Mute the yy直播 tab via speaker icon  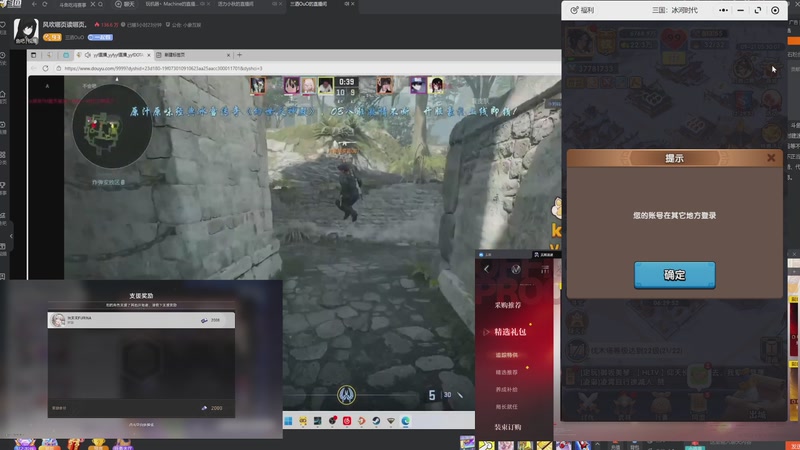click(88, 55)
